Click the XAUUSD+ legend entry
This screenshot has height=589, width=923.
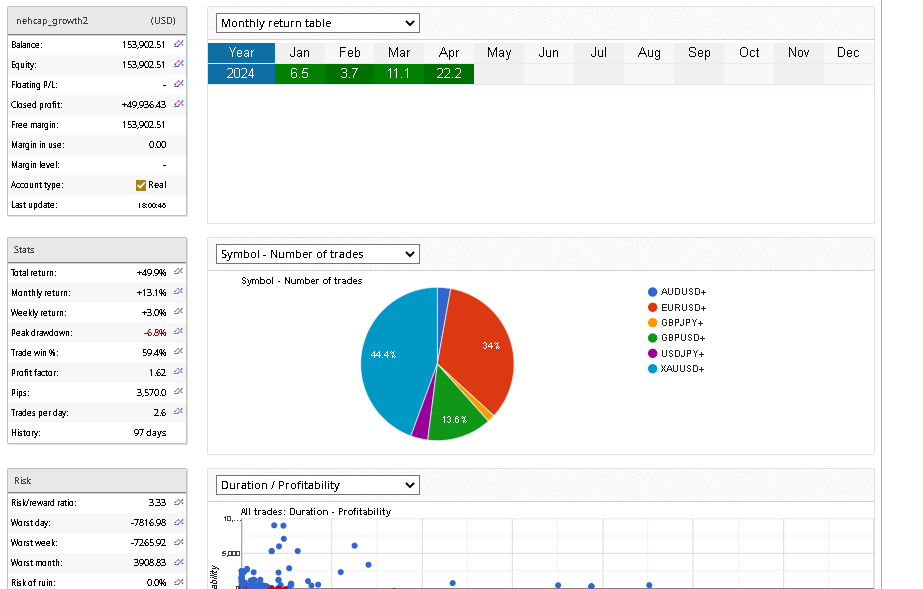tap(683, 369)
